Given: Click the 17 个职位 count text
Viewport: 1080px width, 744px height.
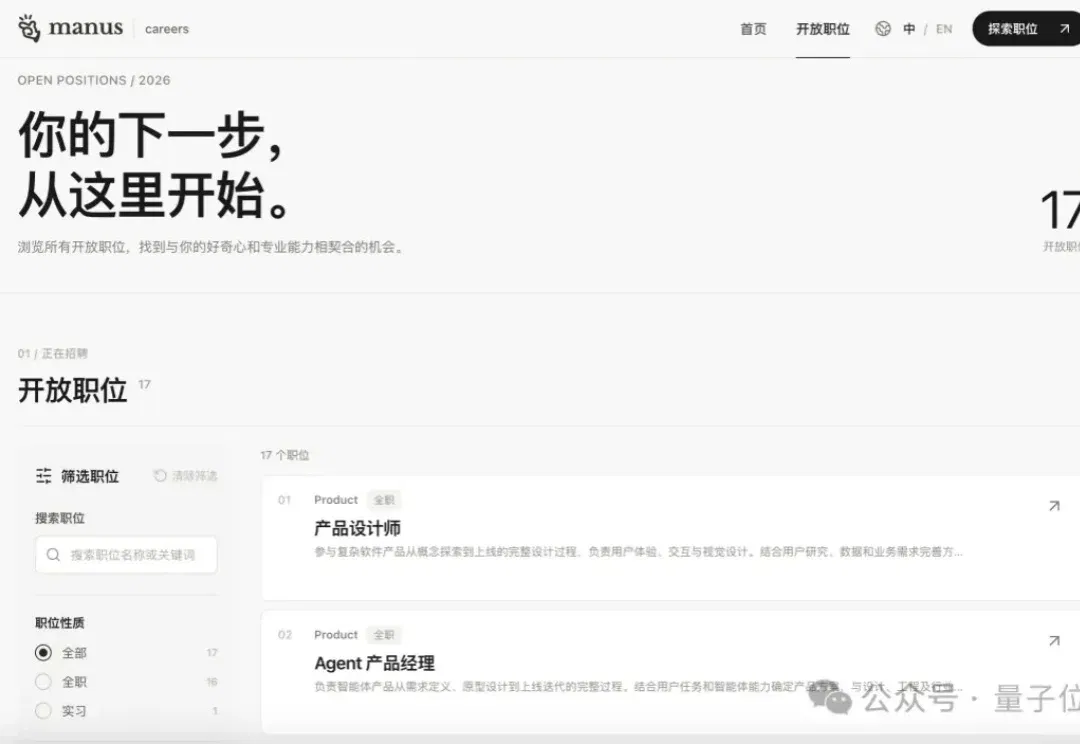Looking at the screenshot, I should (x=284, y=455).
